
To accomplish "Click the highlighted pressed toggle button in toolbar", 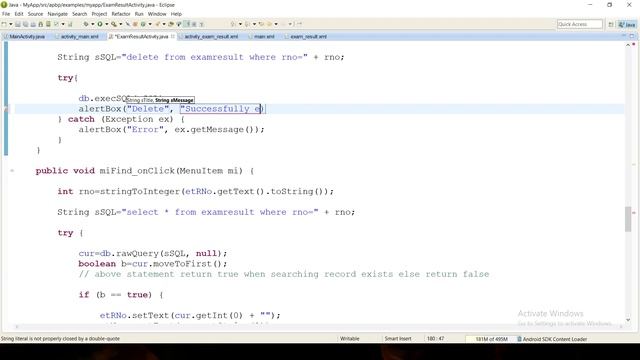I will pos(188,24).
